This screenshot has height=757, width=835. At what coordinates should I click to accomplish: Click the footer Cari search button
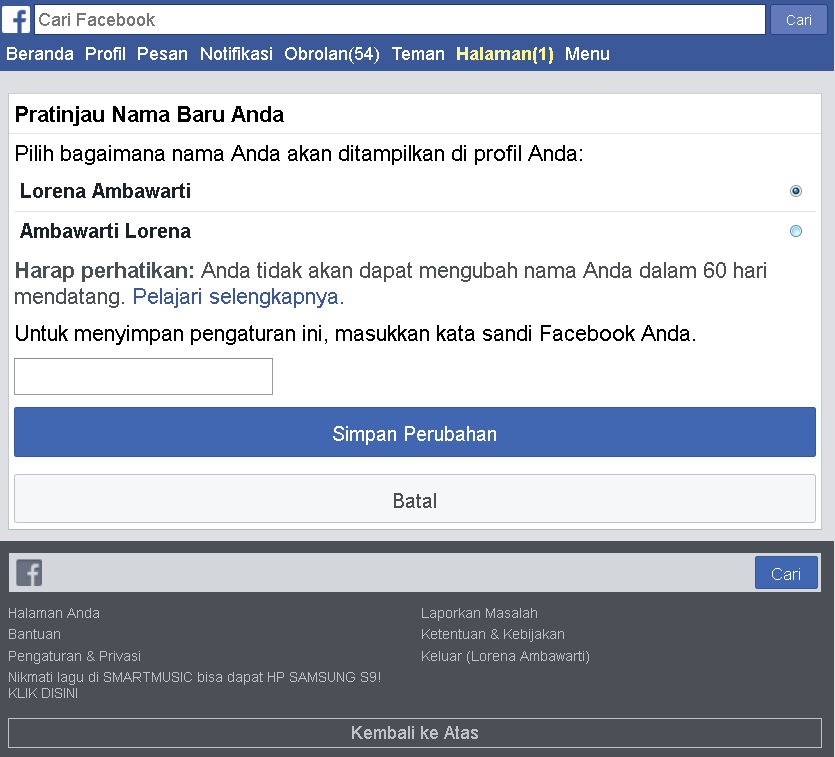pyautogui.click(x=786, y=573)
